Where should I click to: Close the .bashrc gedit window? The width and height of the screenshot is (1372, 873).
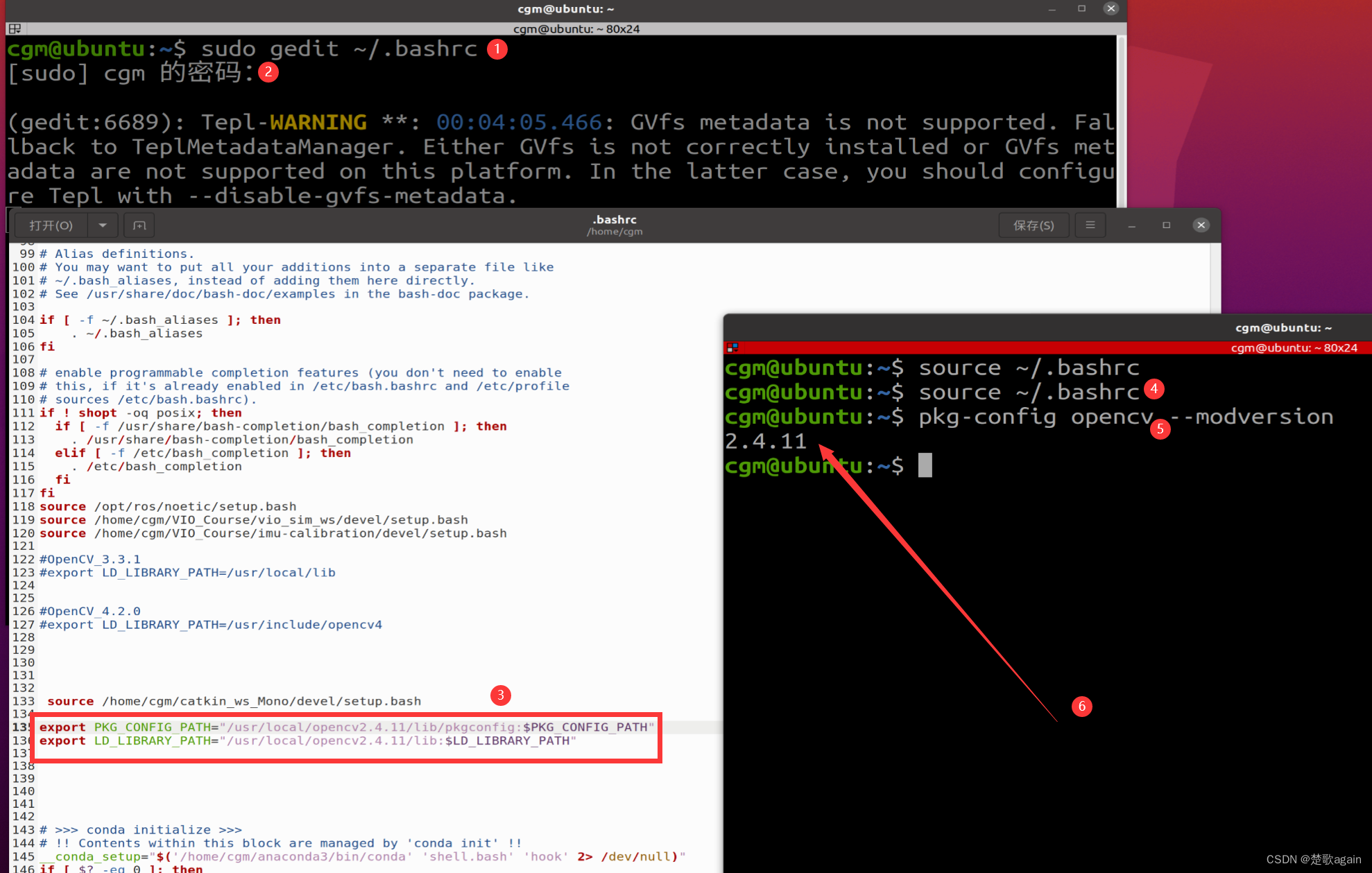1201,225
